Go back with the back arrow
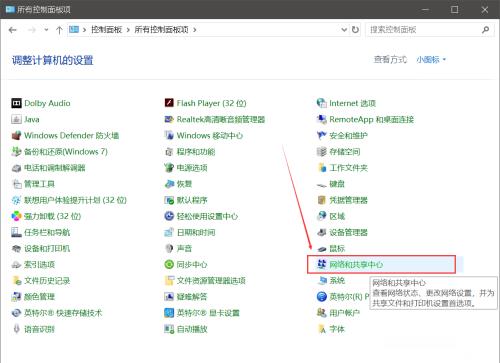This screenshot has width=500, height=363. point(13,30)
